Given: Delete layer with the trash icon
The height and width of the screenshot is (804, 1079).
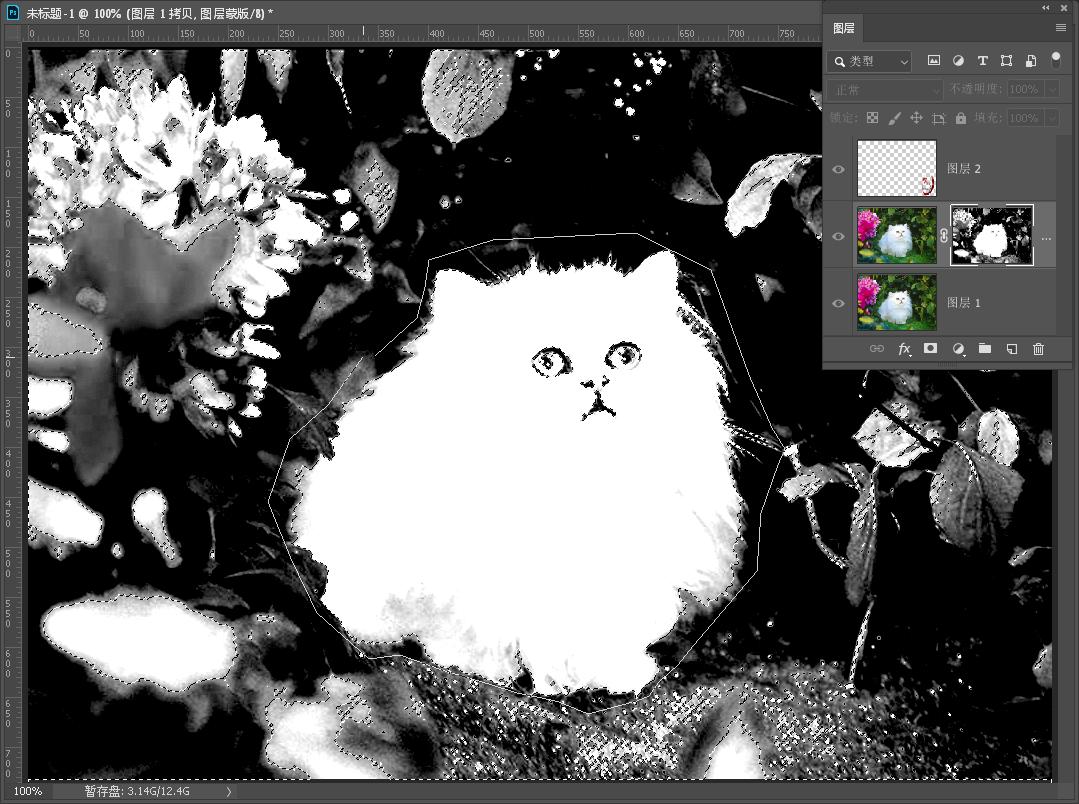Looking at the screenshot, I should tap(1038, 349).
